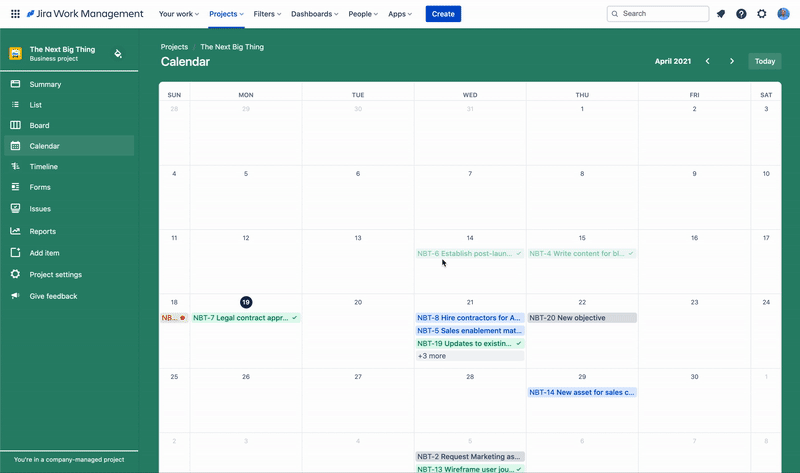Click the Today button
This screenshot has height=473, width=800.
(x=765, y=61)
